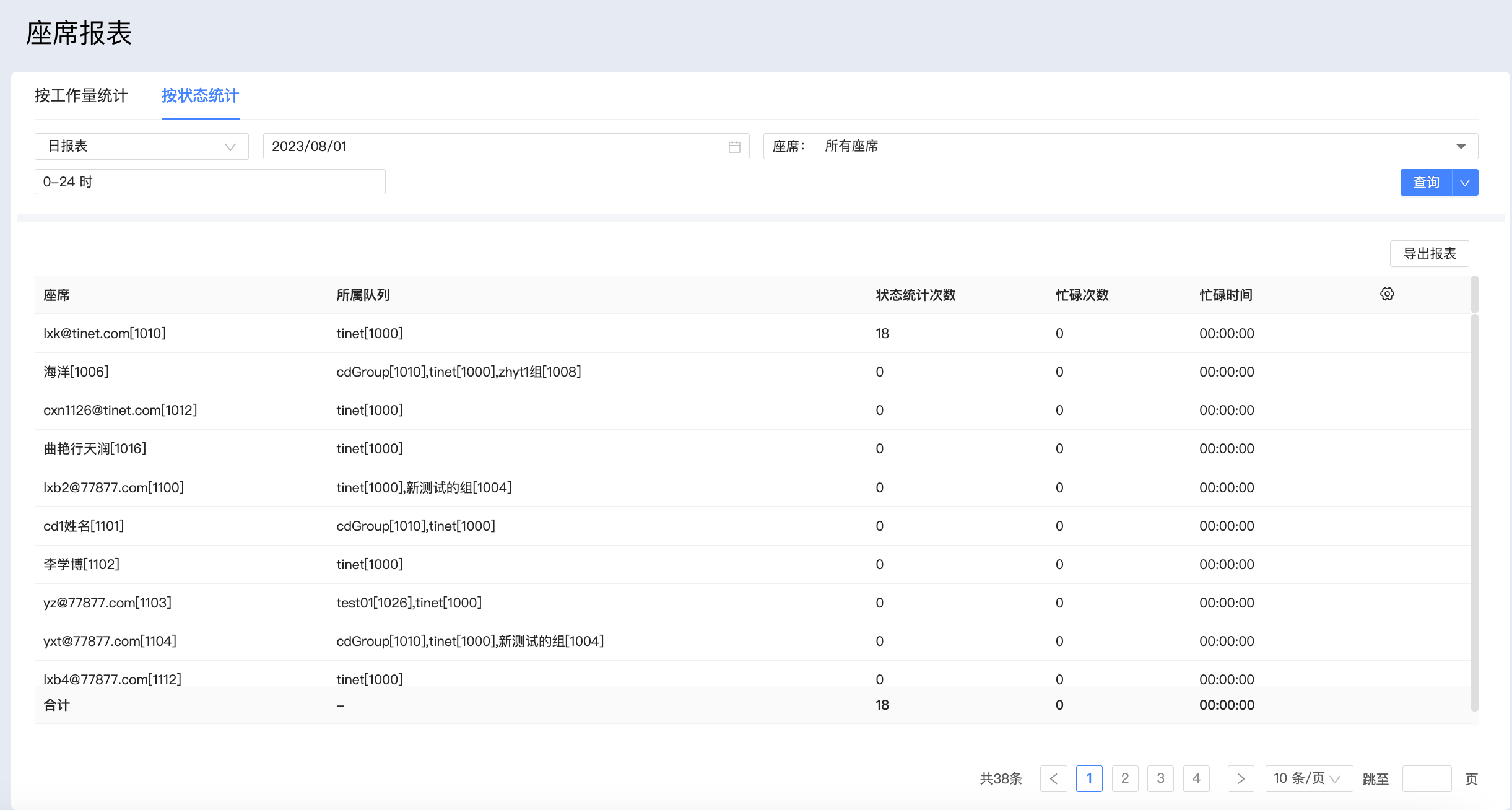Click the 2023/08/01 date input

(x=495, y=147)
